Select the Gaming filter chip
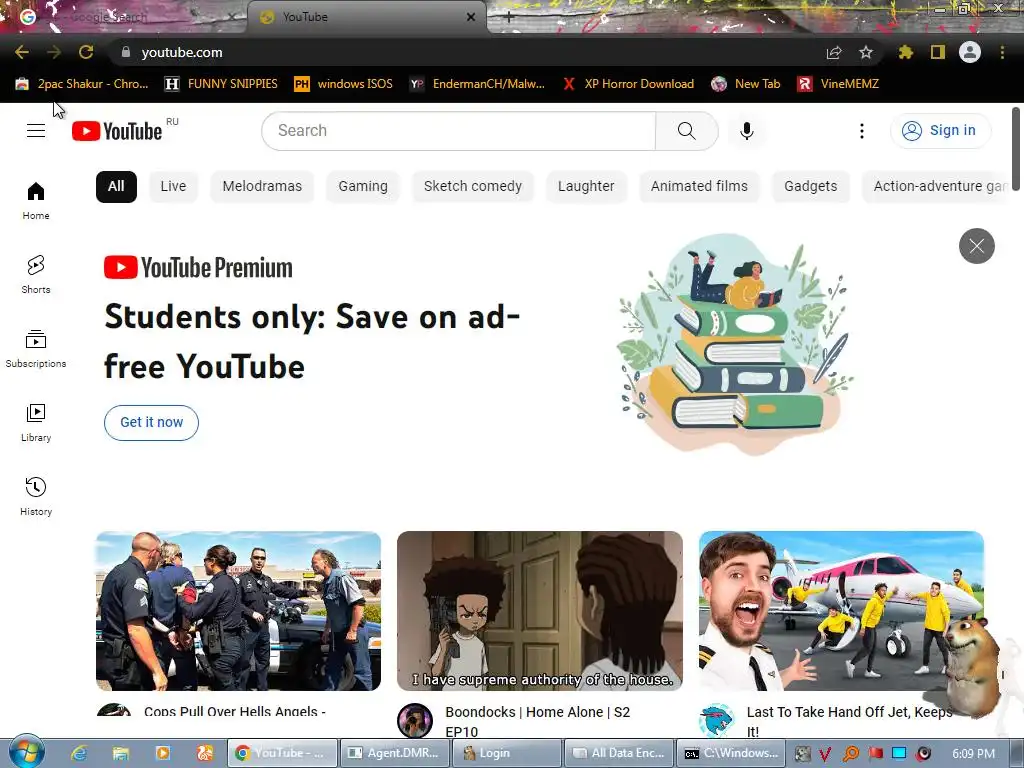 (x=362, y=187)
